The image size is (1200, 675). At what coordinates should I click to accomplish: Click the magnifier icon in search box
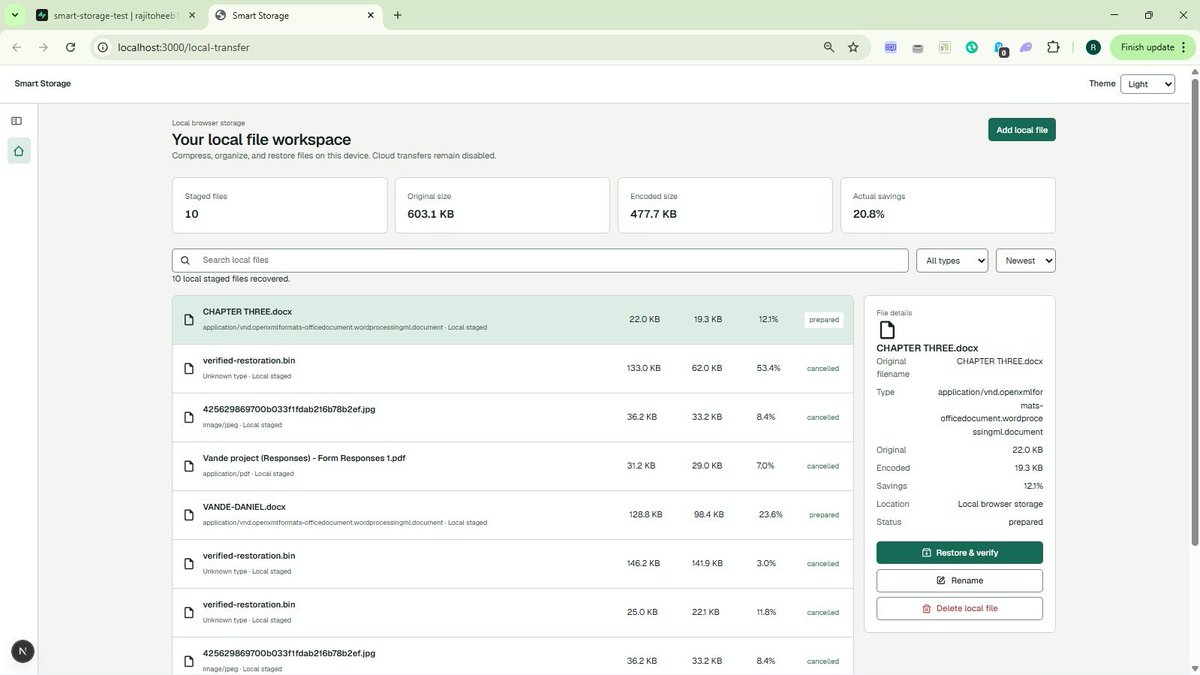tap(186, 260)
